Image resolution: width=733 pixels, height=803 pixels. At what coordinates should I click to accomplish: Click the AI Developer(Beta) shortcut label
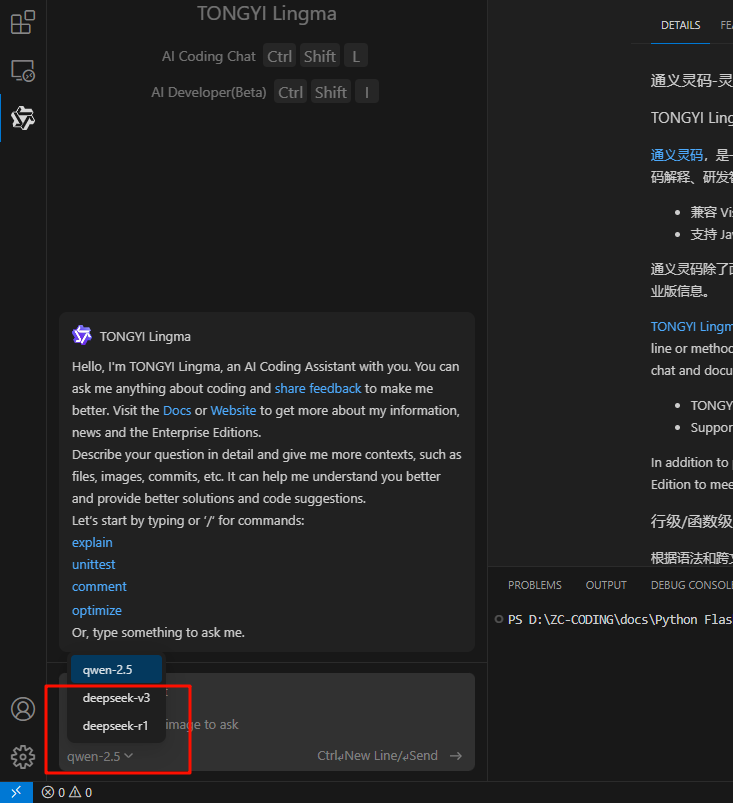click(x=209, y=92)
